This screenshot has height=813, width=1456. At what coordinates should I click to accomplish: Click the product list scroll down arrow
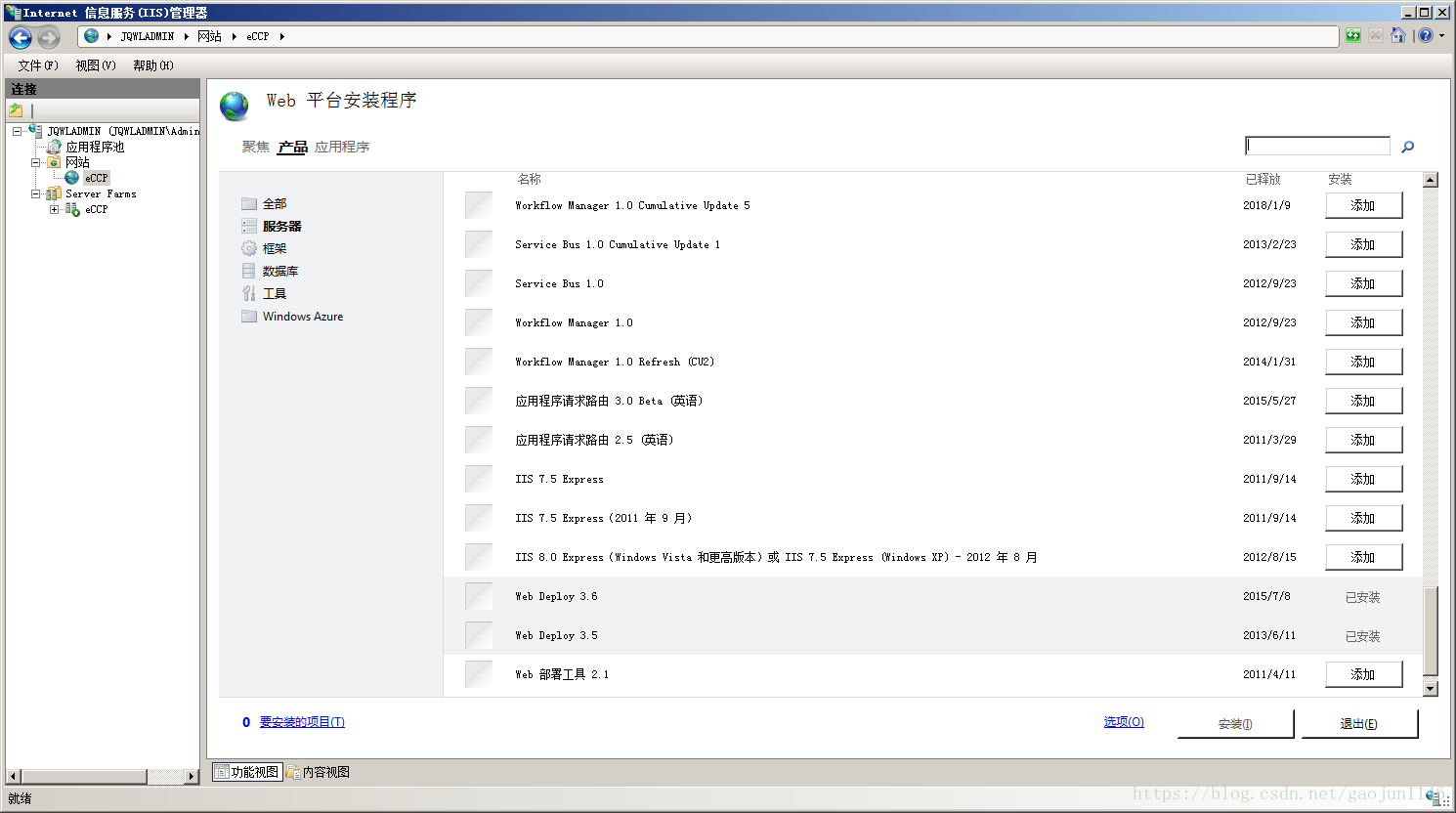coord(1431,689)
